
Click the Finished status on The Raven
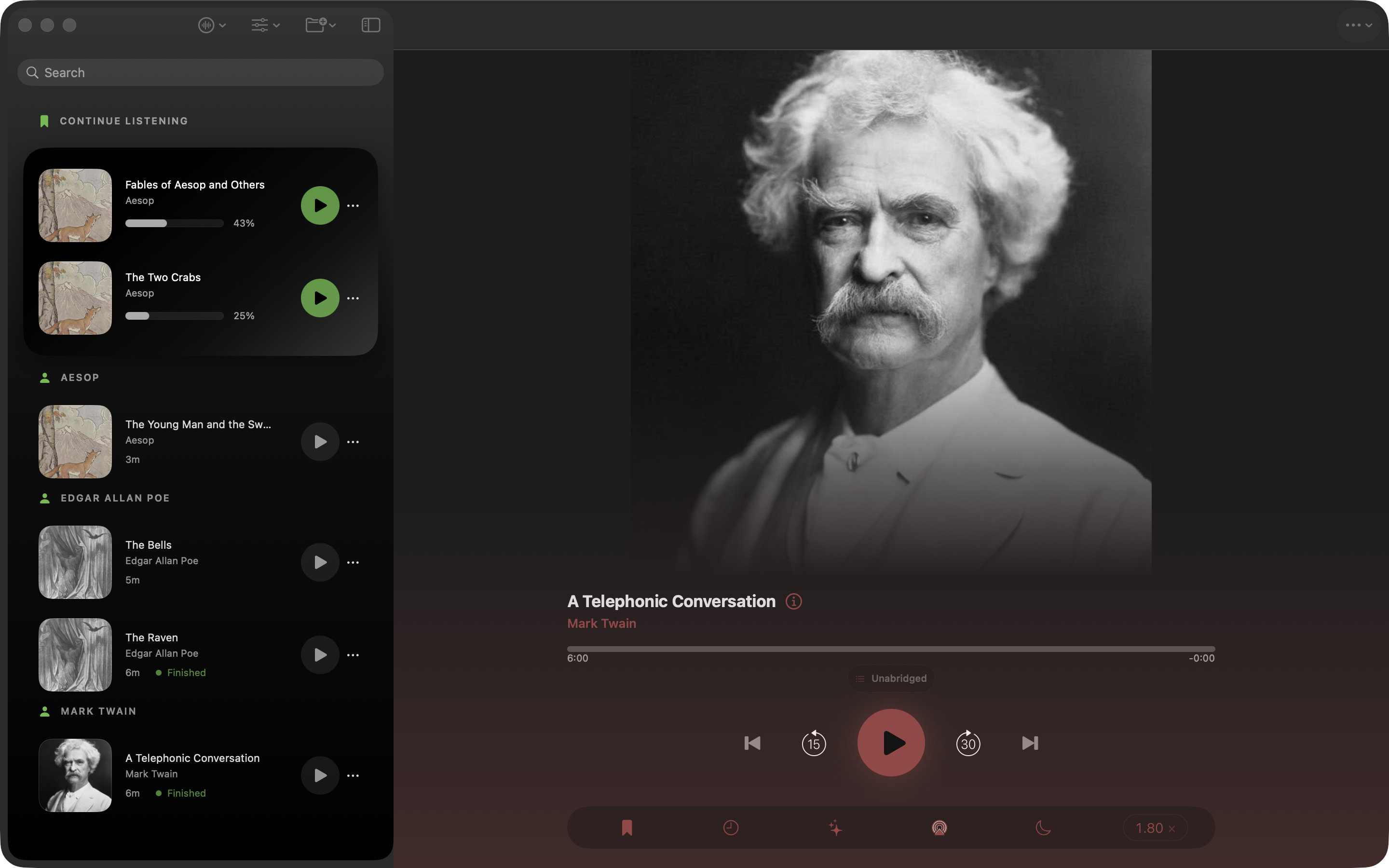pyautogui.click(x=181, y=672)
